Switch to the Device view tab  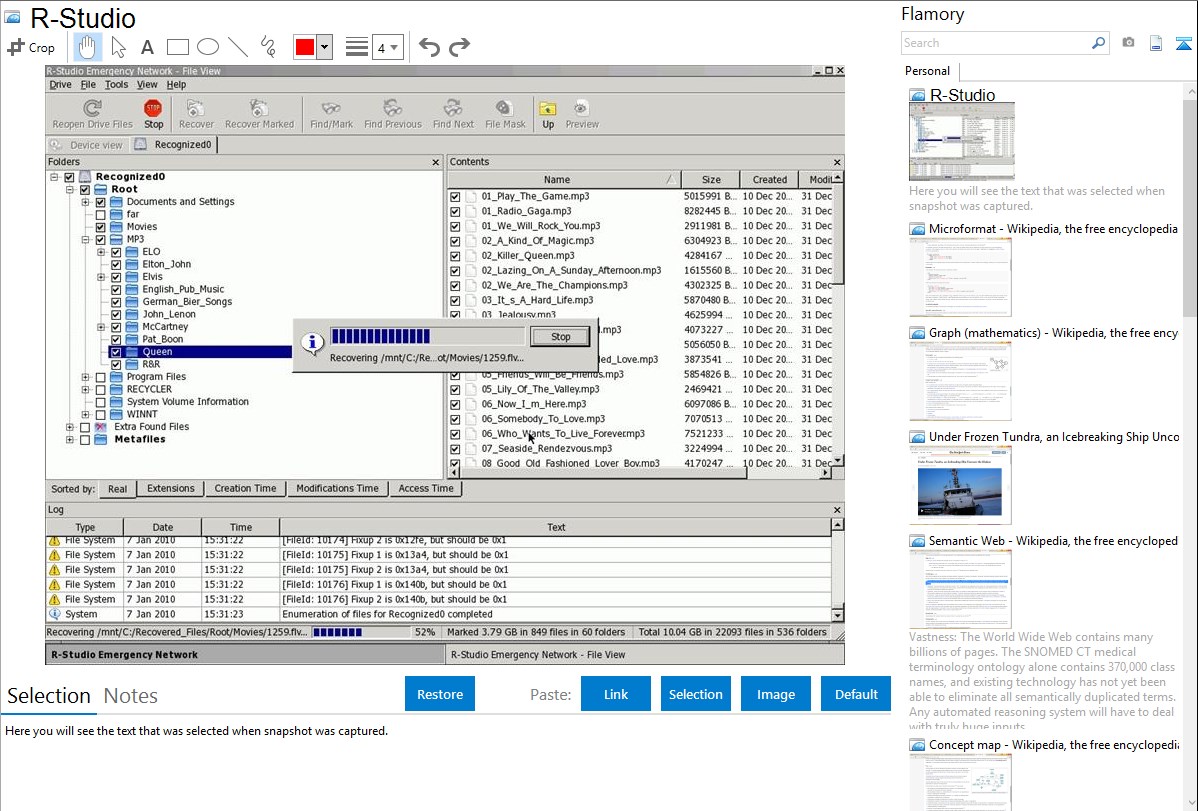tap(88, 144)
